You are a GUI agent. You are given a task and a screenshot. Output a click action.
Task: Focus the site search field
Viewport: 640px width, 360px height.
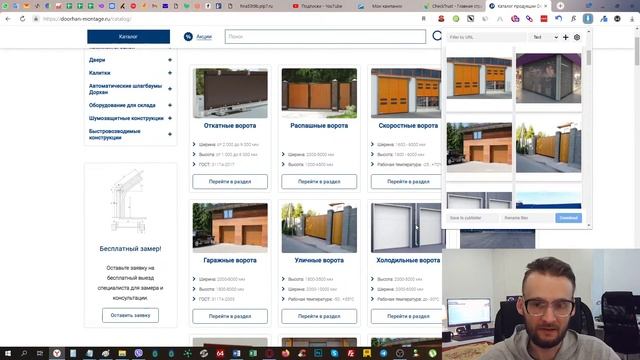tap(325, 37)
